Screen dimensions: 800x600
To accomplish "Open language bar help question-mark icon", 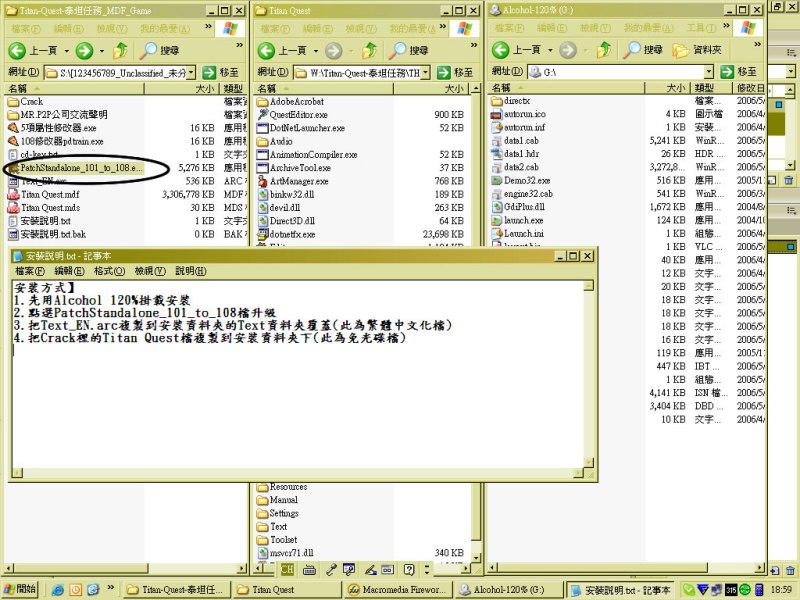I will pos(409,569).
